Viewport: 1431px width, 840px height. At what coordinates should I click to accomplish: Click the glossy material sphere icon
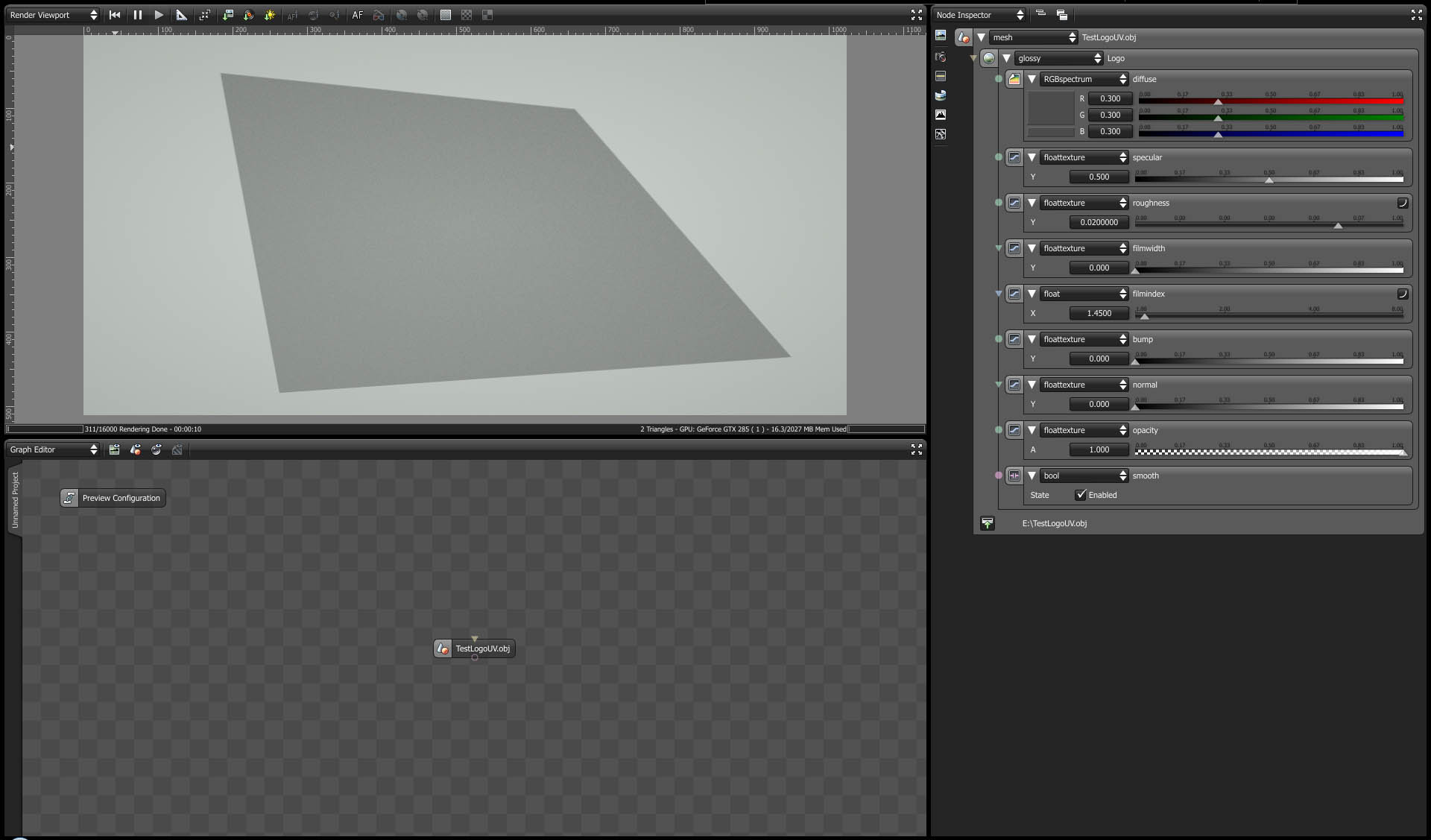(989, 58)
